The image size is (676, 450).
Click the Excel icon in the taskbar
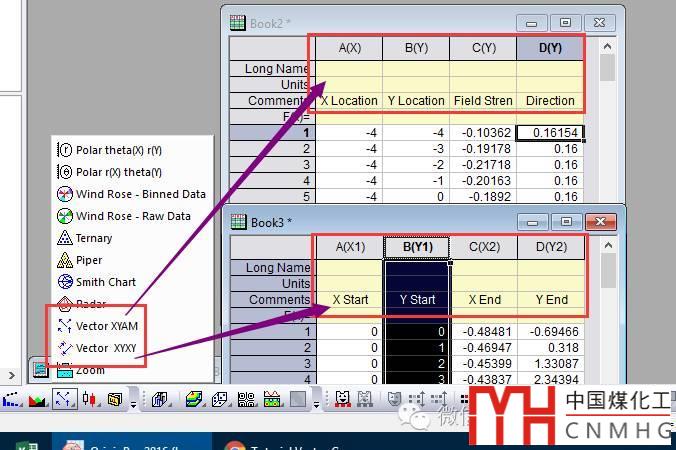28,442
